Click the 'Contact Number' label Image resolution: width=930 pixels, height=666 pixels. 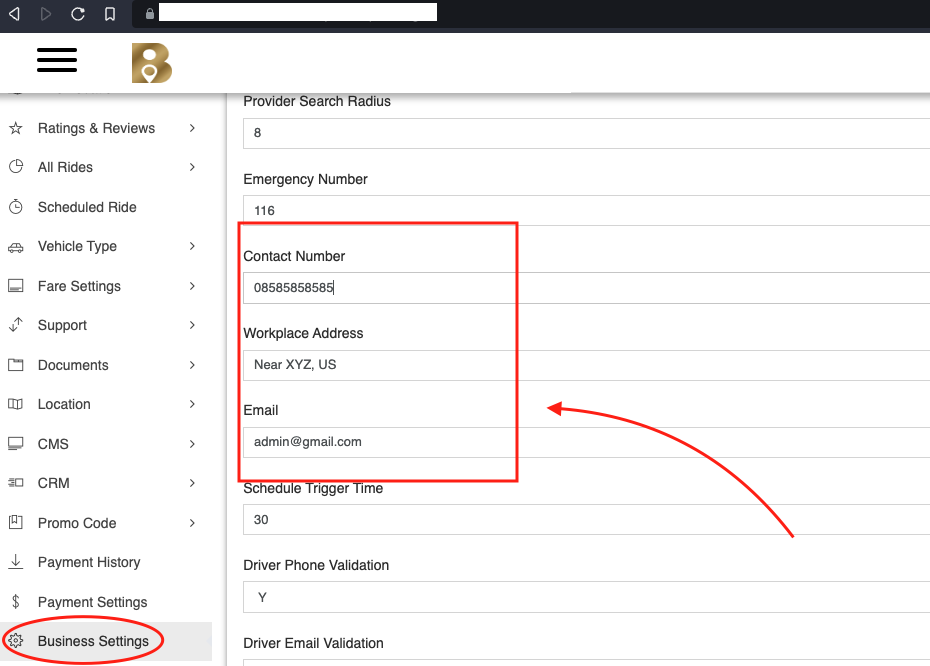coord(294,256)
